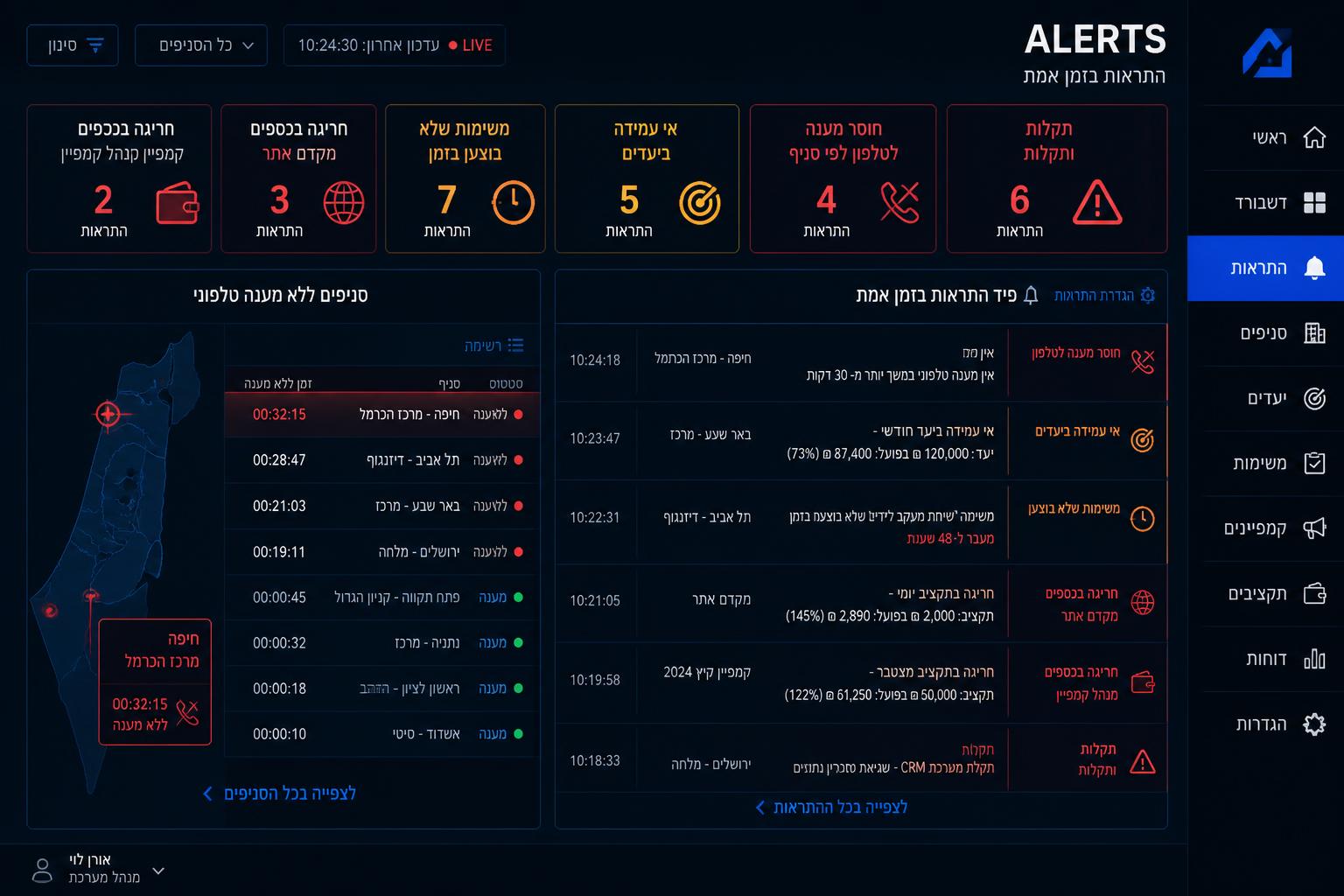
Task: Click the 00:00:18 duration in the branches table
Action: [279, 689]
